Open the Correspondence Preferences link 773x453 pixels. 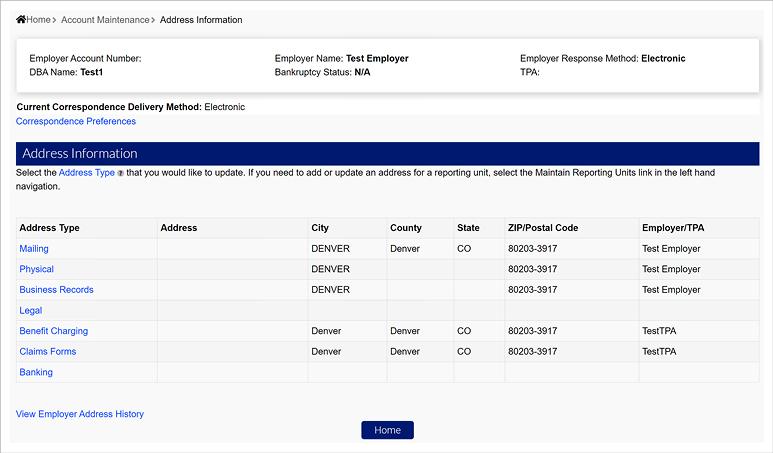[x=76, y=122]
